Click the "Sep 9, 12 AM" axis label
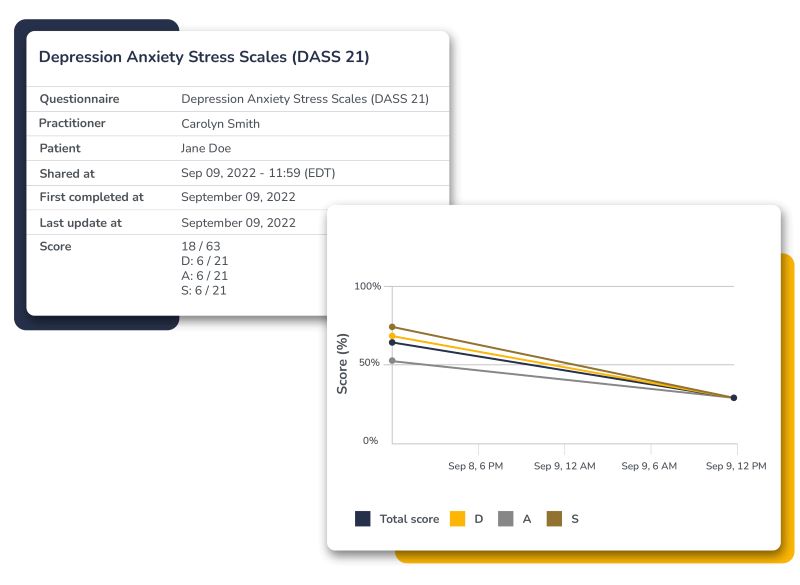This screenshot has height=585, width=800. tap(564, 466)
